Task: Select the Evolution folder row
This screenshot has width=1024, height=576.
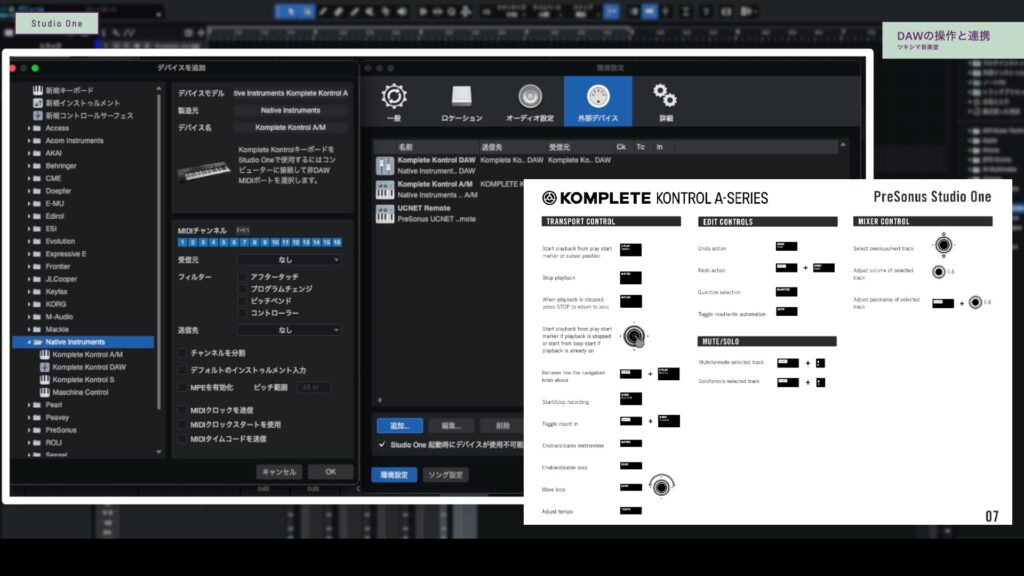Action: point(84,242)
